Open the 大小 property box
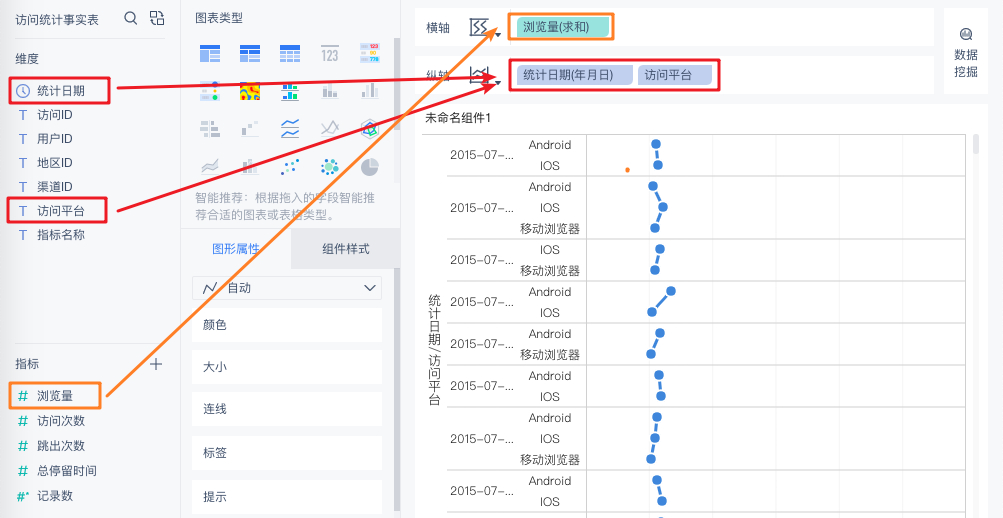Image resolution: width=1003 pixels, height=518 pixels. tap(287, 367)
